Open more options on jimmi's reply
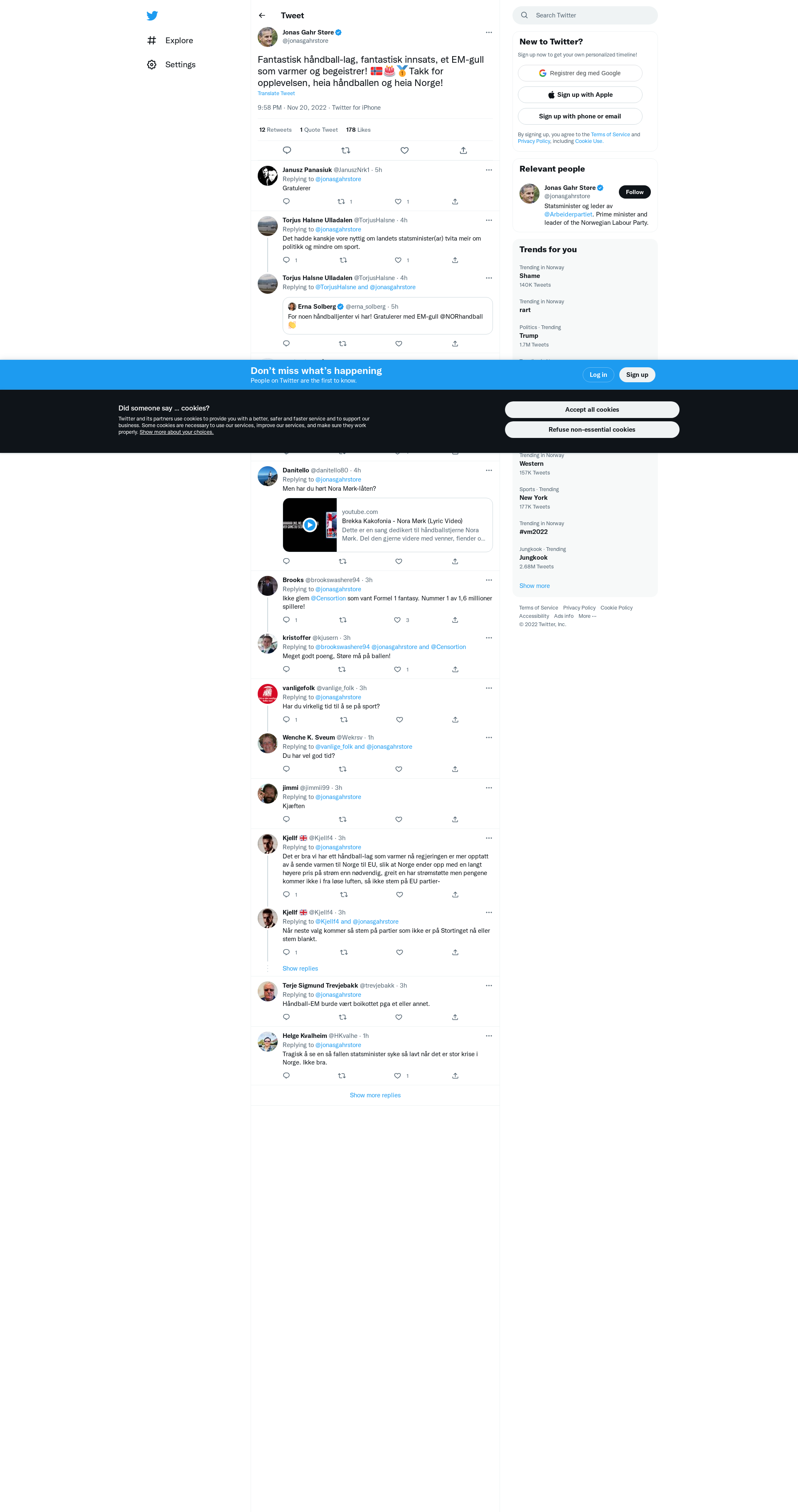Image resolution: width=798 pixels, height=1512 pixels. (x=488, y=788)
